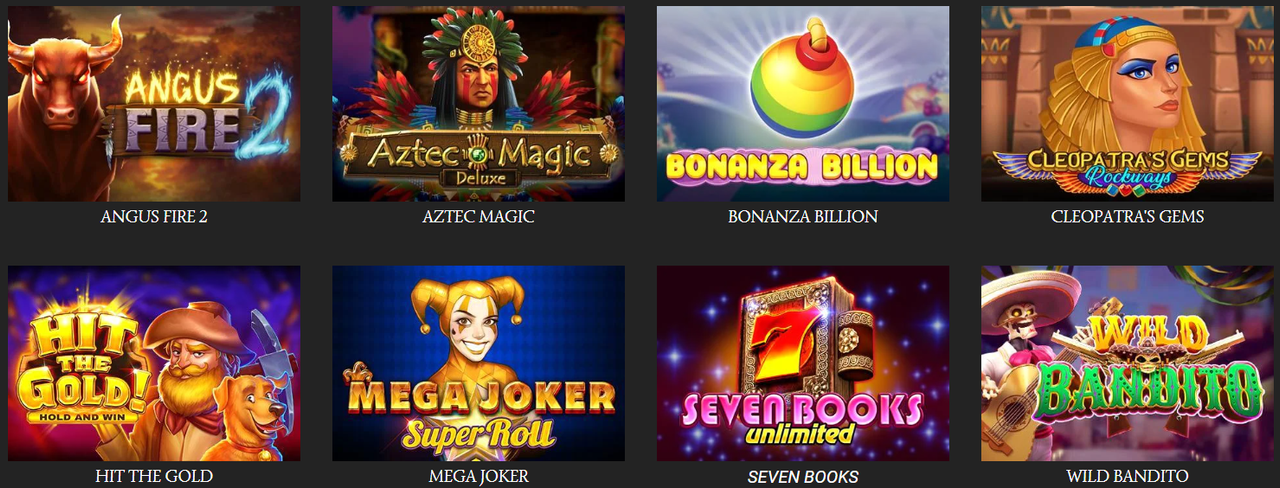This screenshot has height=488, width=1280.
Task: Open the Wild Bandito game thumbnail
Action: pos(1127,363)
